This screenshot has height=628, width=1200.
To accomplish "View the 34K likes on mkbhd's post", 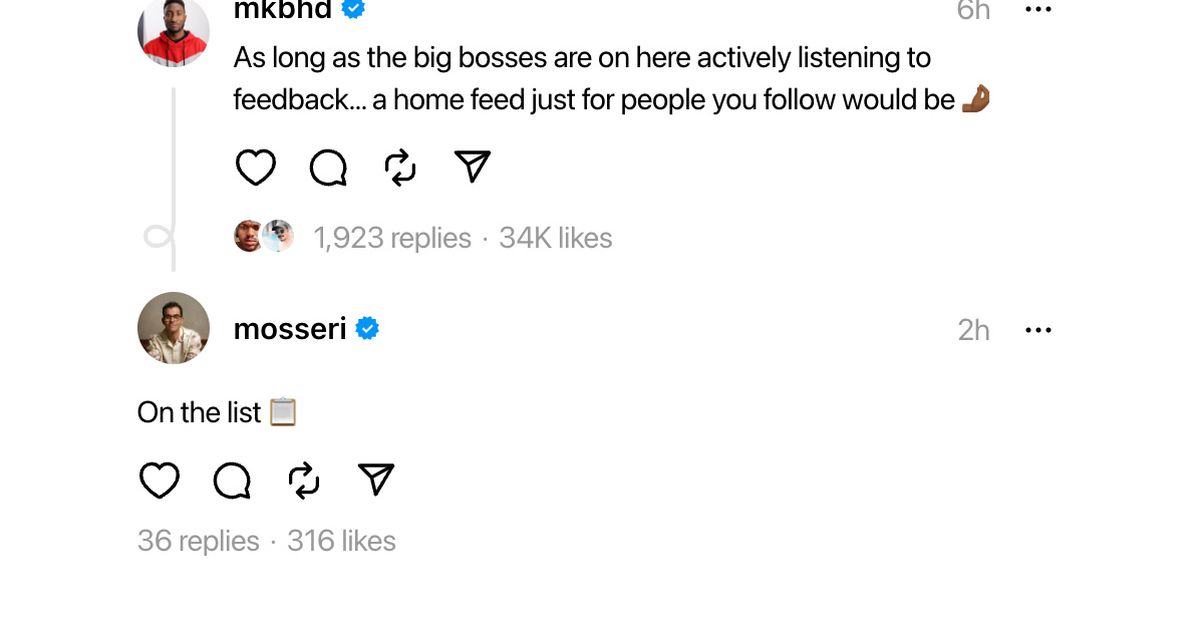I will (555, 238).
